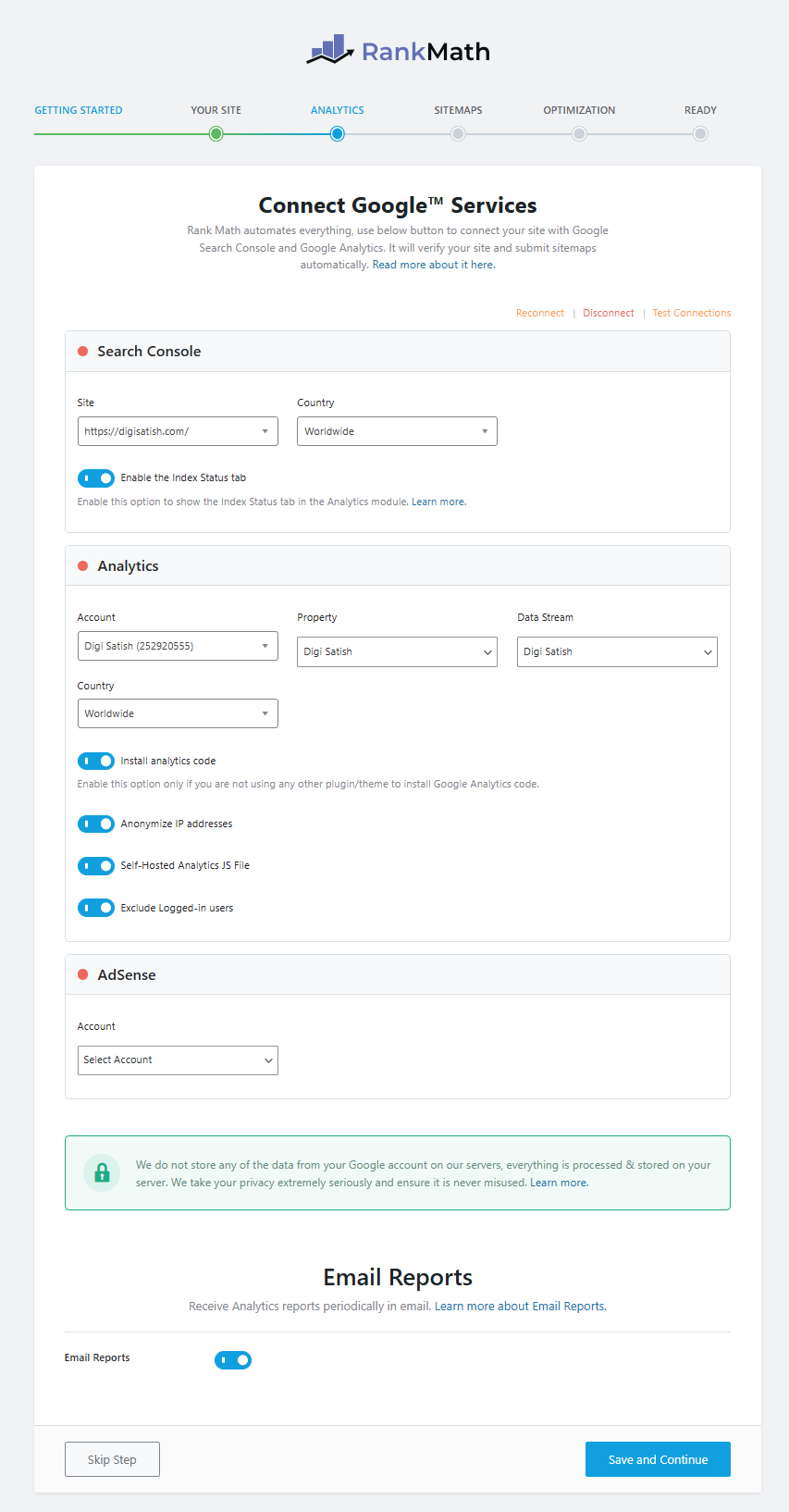Toggle Self-Hosted Analytics JS File
Image resolution: width=789 pixels, height=1512 pixels.
(95, 866)
